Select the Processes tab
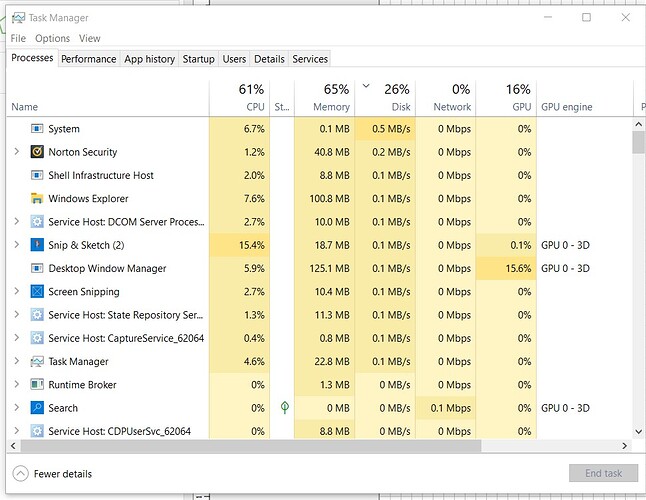Viewport: 646px width, 500px height. (32, 58)
